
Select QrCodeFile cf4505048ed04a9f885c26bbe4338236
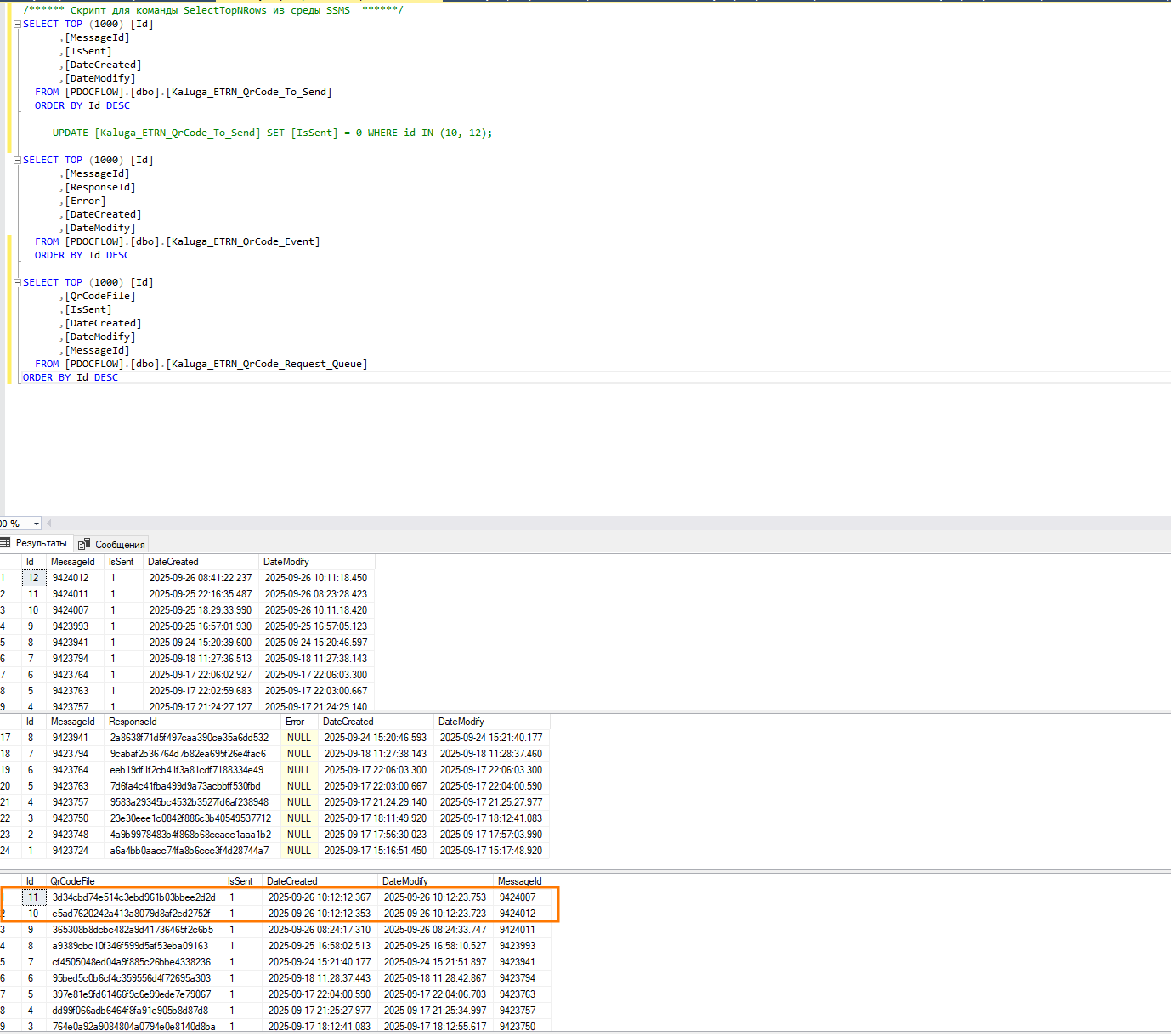pyautogui.click(x=134, y=962)
